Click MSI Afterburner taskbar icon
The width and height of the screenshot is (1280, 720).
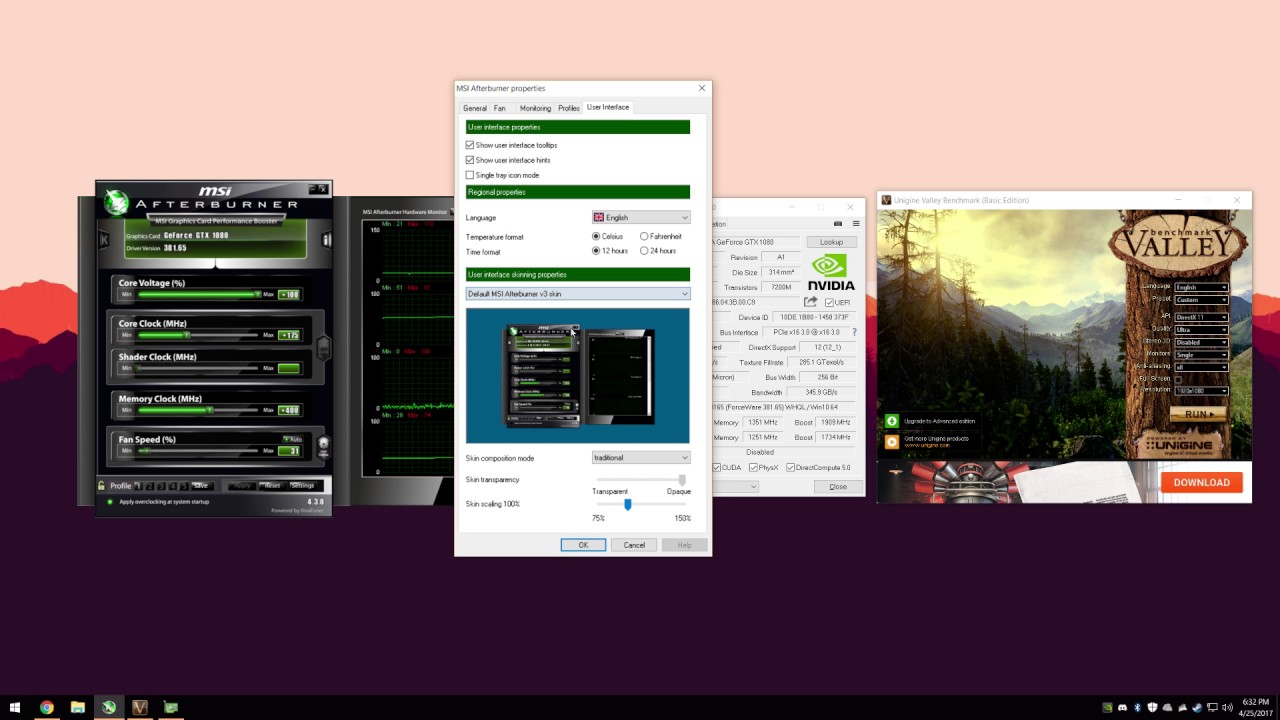click(x=108, y=707)
